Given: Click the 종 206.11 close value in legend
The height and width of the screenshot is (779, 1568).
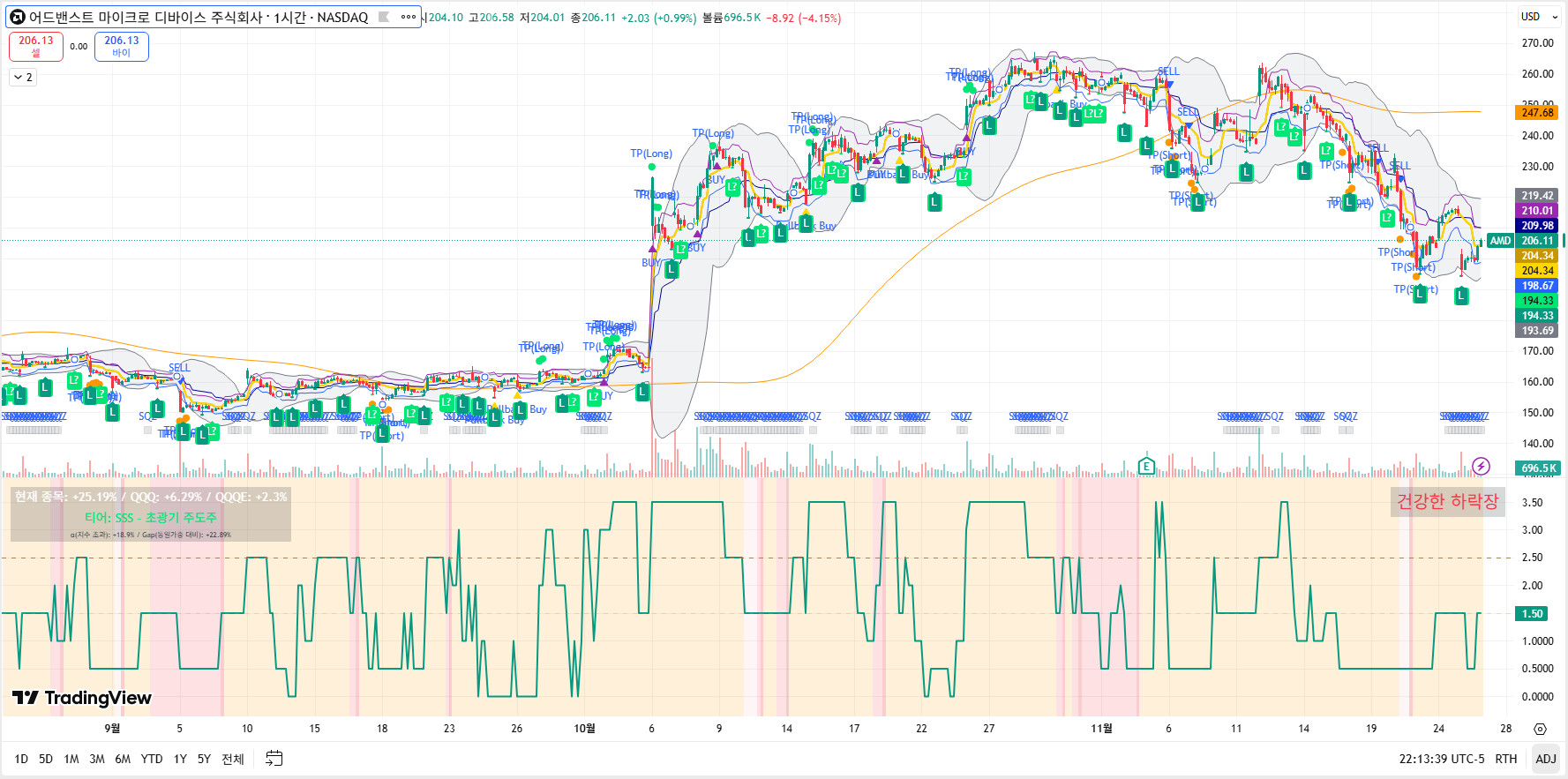Looking at the screenshot, I should click(592, 18).
